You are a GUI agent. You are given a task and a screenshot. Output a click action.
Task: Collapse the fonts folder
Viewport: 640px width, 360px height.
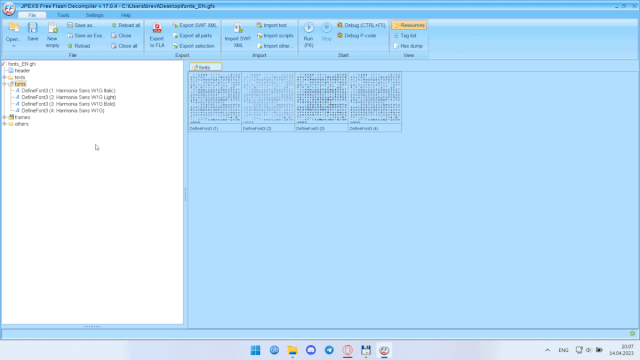(4, 84)
